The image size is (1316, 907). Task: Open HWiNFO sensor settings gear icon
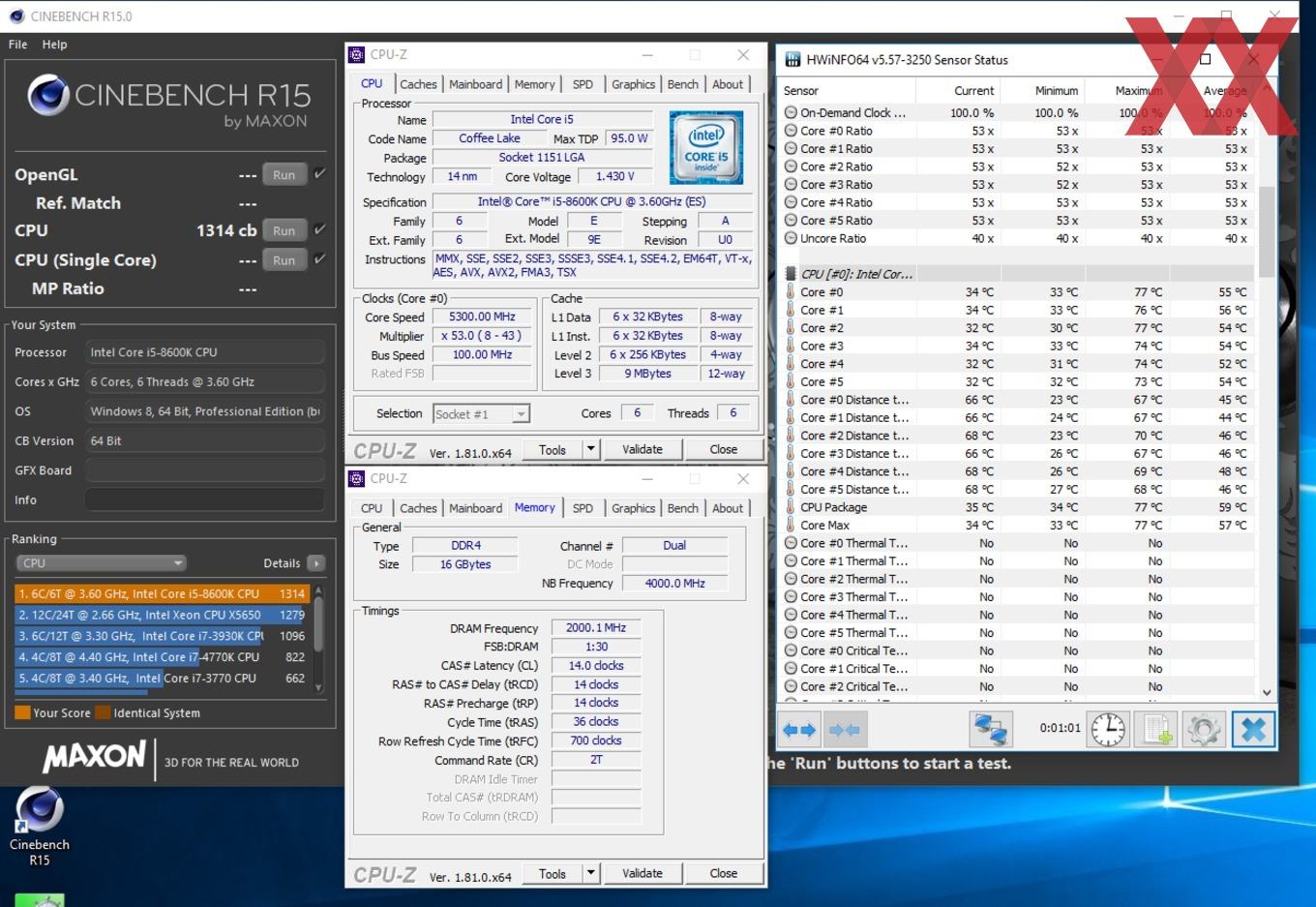click(x=1204, y=730)
